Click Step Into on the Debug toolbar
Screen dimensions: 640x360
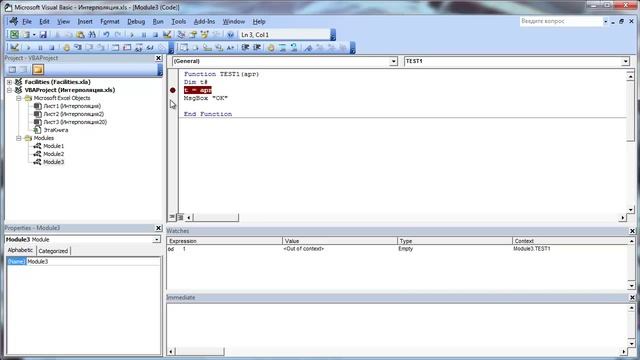78,48
